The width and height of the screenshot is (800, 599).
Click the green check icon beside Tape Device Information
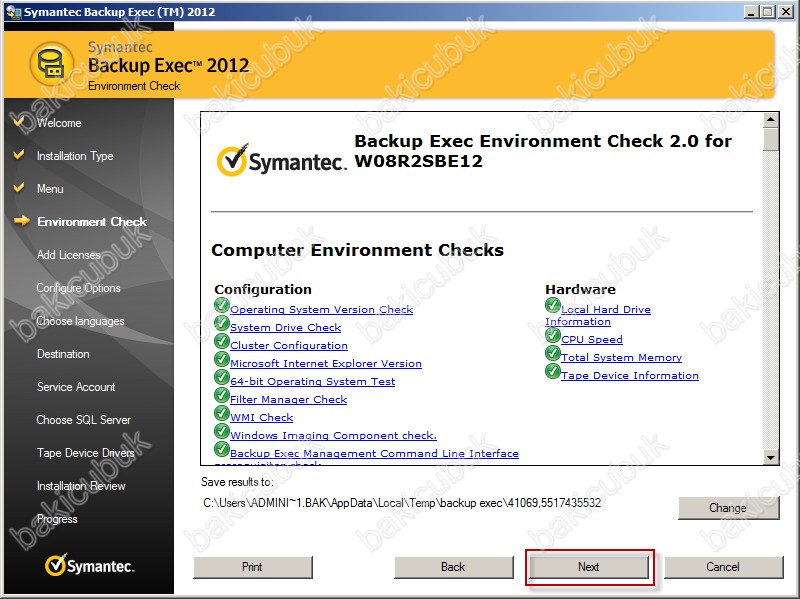pos(553,371)
